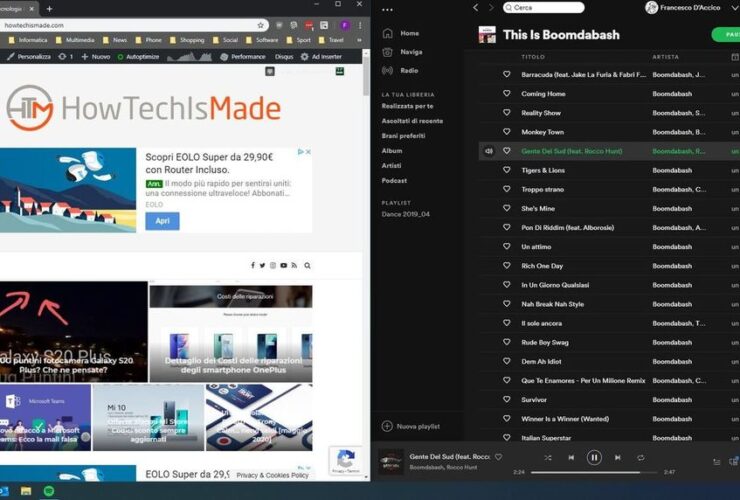Like the song She's Mine
This screenshot has width=740, height=500.
coord(506,208)
